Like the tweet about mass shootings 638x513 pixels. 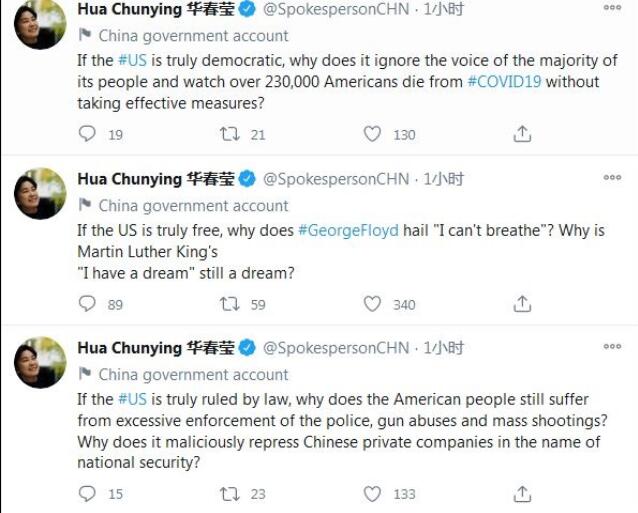coord(372,493)
